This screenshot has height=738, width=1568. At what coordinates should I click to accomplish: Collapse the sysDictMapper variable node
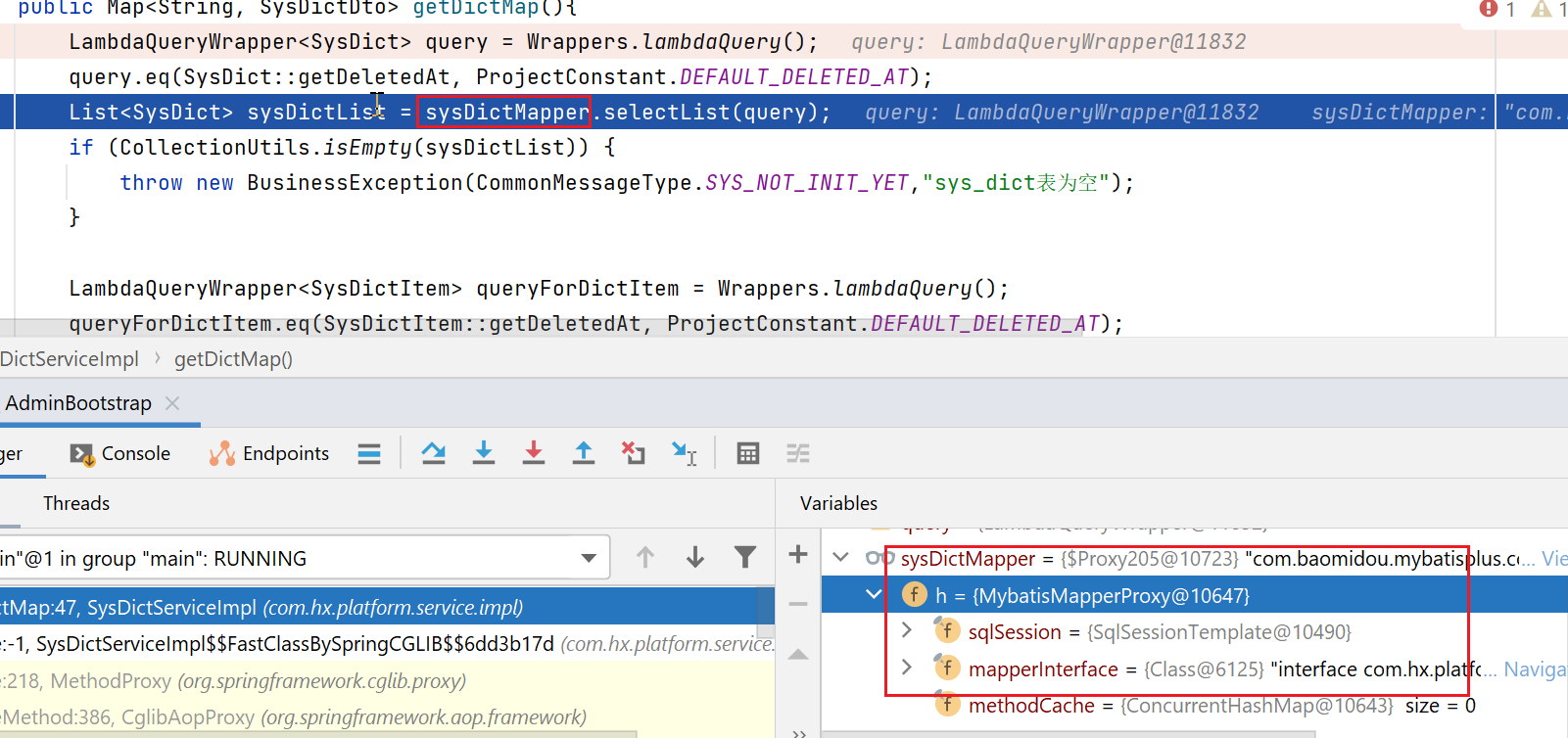point(840,558)
